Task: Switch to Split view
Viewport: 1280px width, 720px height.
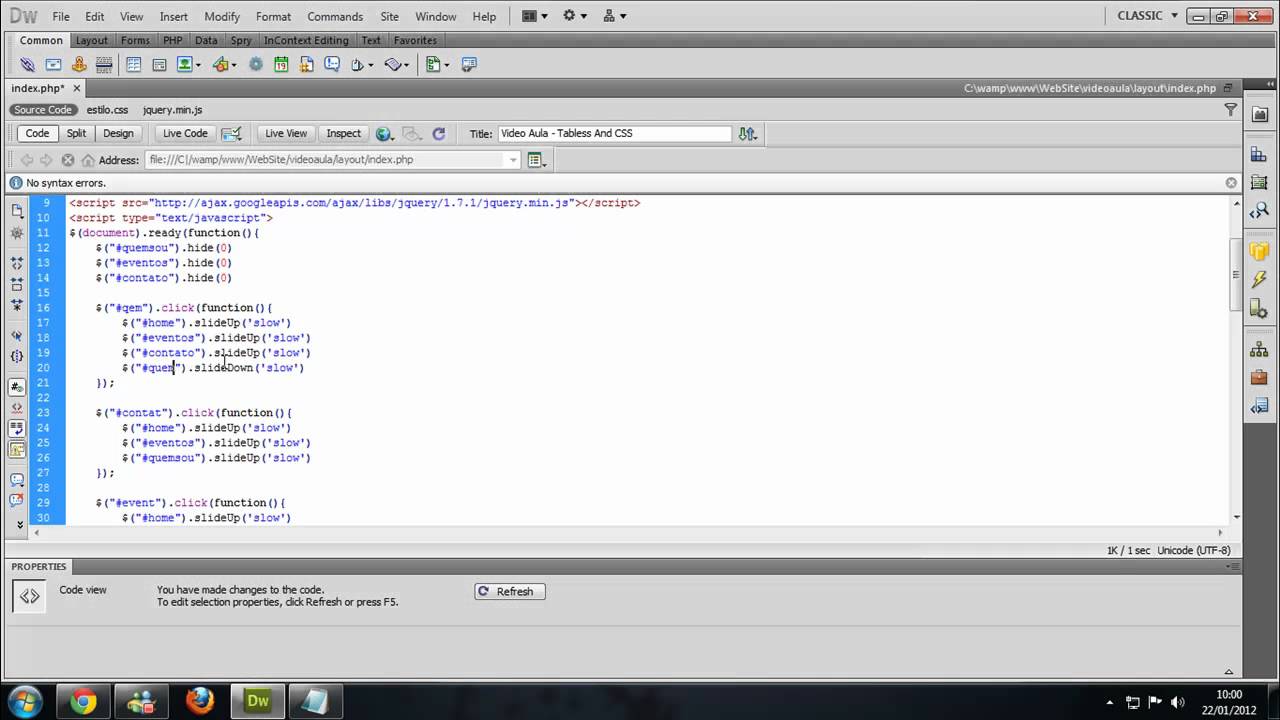Action: pos(76,133)
